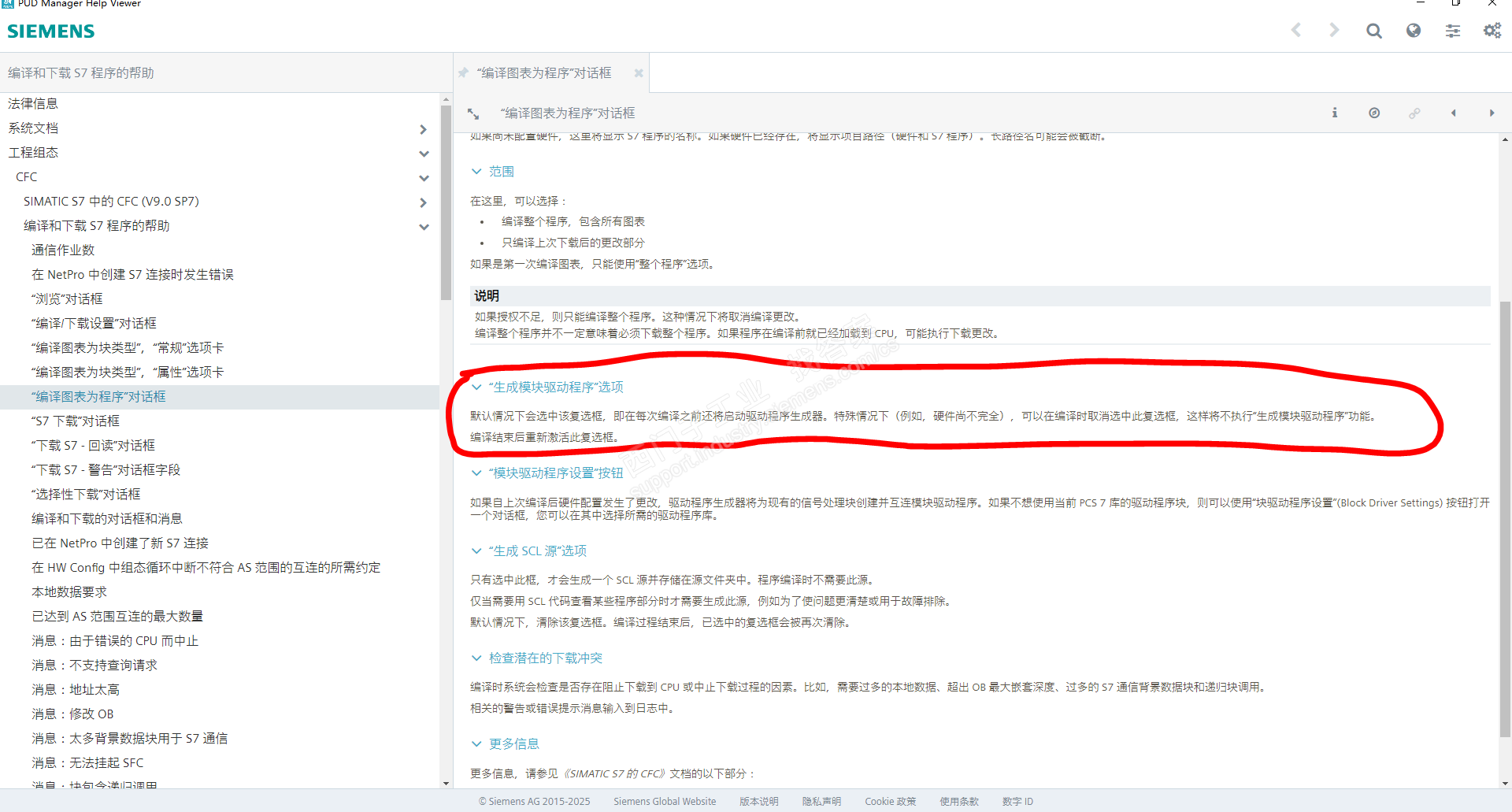1512x812 pixels.
Task: Select “编译图表为程序”对话框 in the tree
Action: (98, 396)
